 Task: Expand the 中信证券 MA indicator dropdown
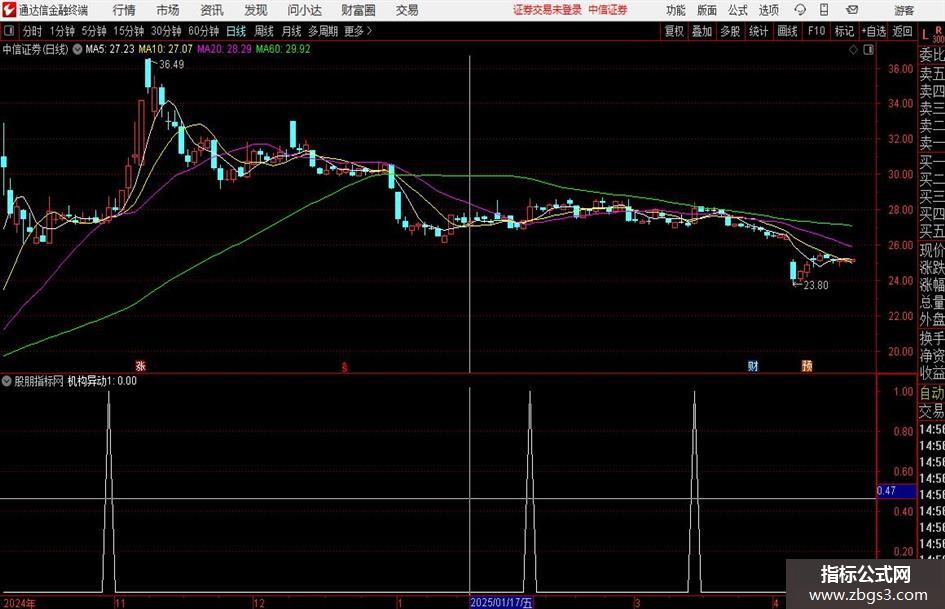78,49
